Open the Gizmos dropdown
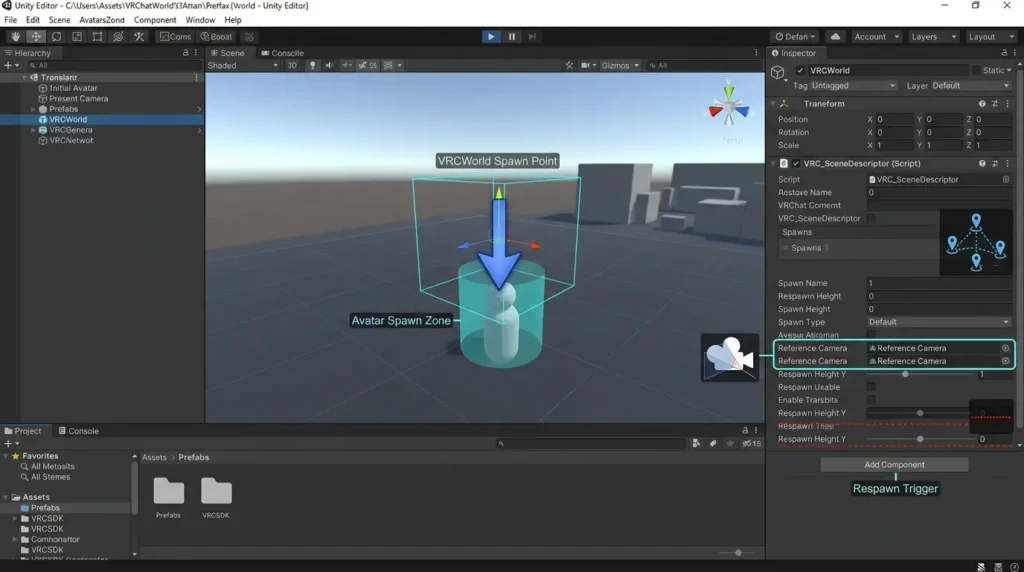1024x572 pixels. click(x=620, y=65)
